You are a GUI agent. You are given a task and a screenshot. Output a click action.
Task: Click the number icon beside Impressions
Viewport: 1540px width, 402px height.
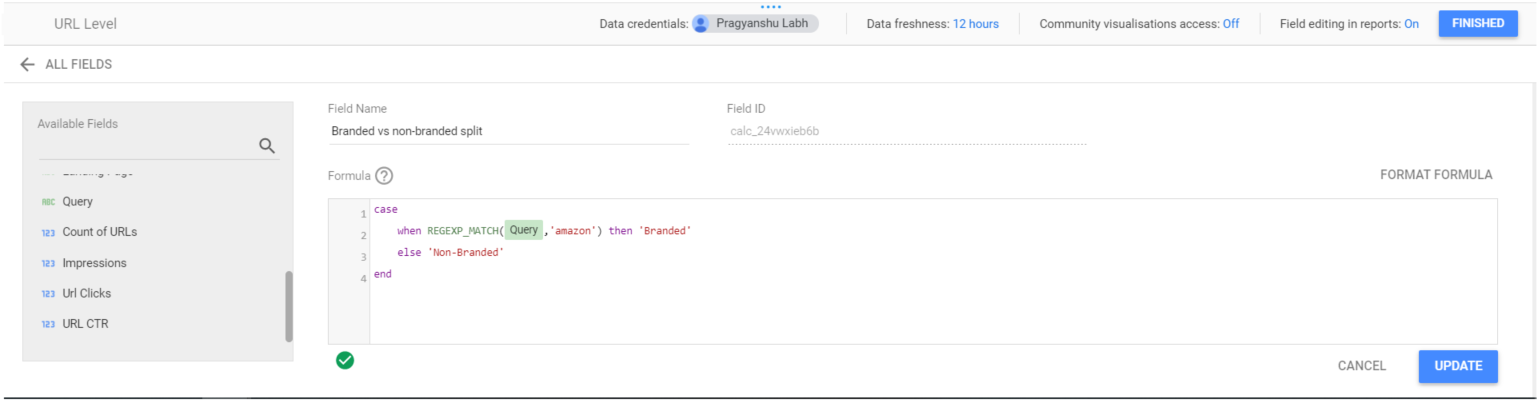[x=48, y=264]
